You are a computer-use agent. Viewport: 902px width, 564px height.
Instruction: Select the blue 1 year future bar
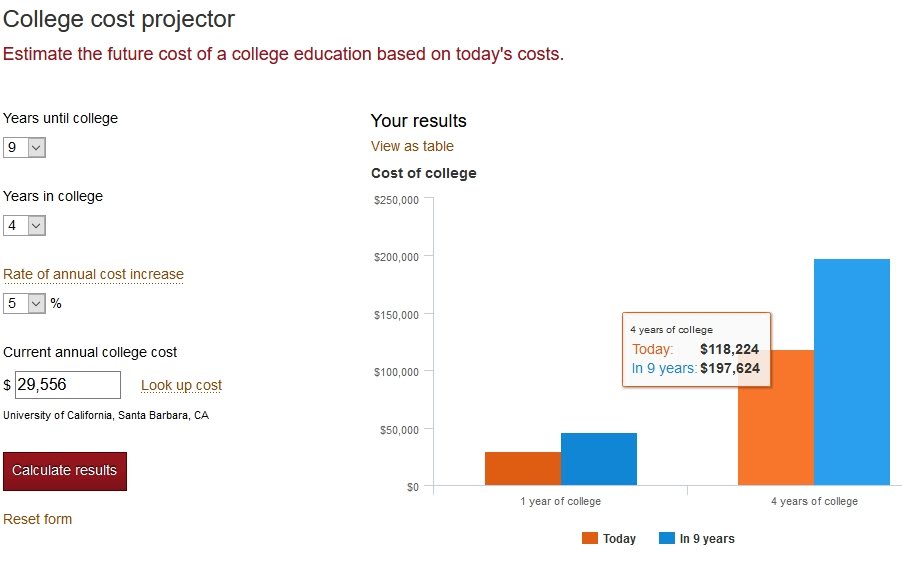pyautogui.click(x=599, y=460)
